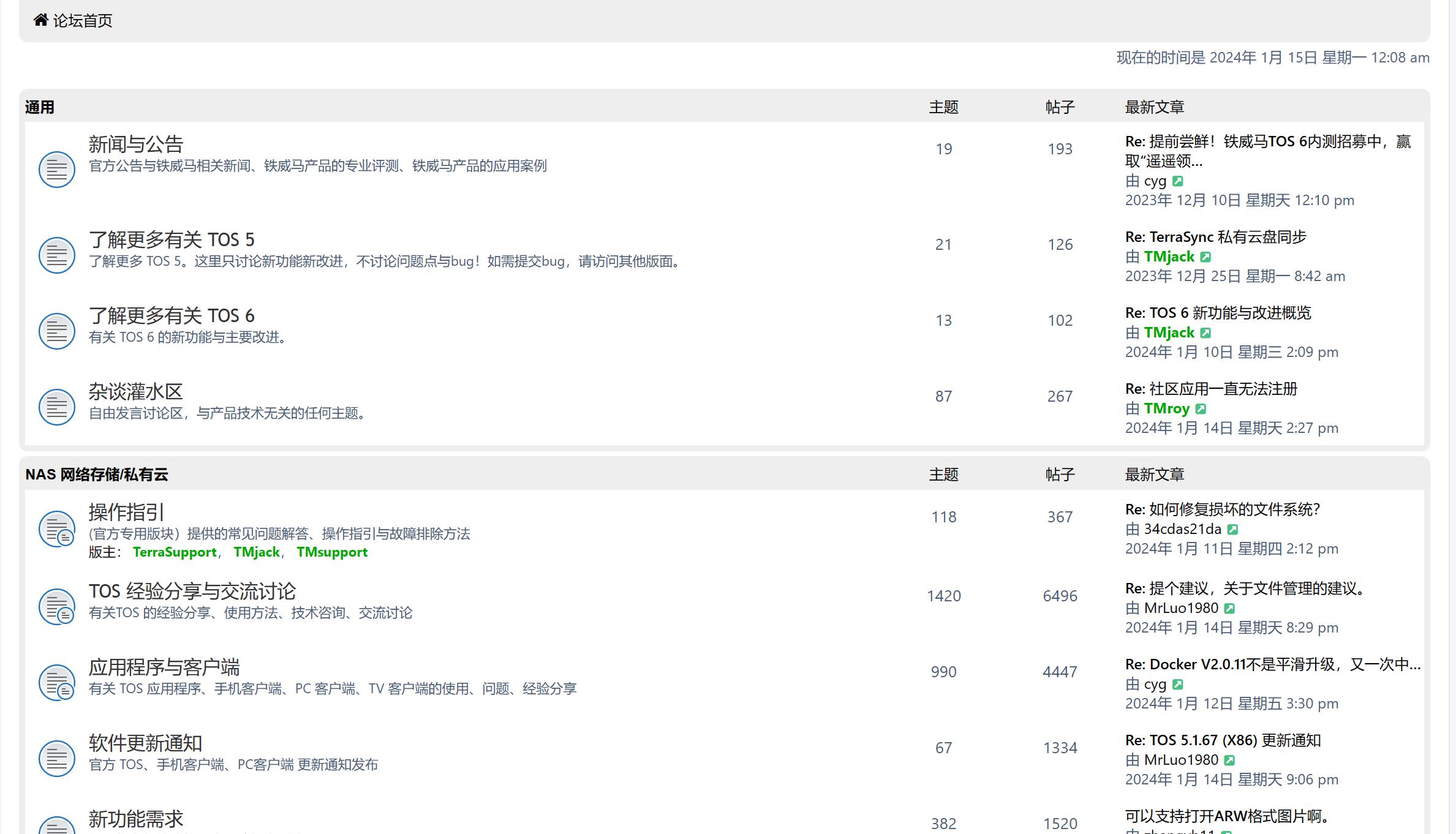Click forum icon next to 软件更新通知

point(57,758)
